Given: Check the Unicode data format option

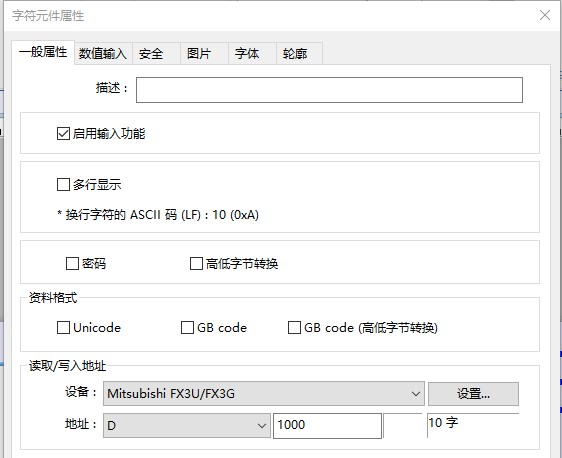Looking at the screenshot, I should coord(63,328).
